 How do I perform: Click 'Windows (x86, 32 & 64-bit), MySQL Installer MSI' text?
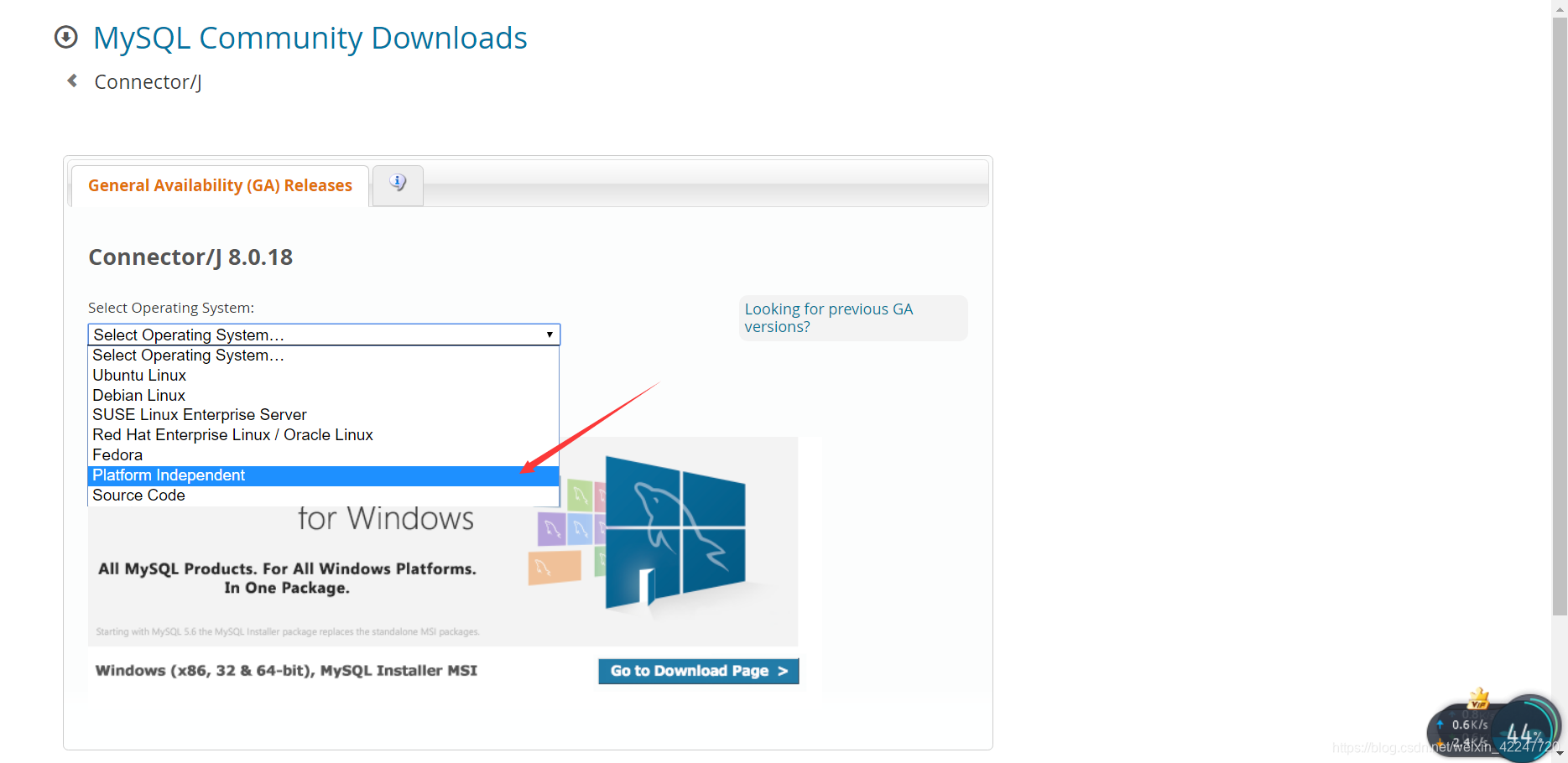point(286,671)
